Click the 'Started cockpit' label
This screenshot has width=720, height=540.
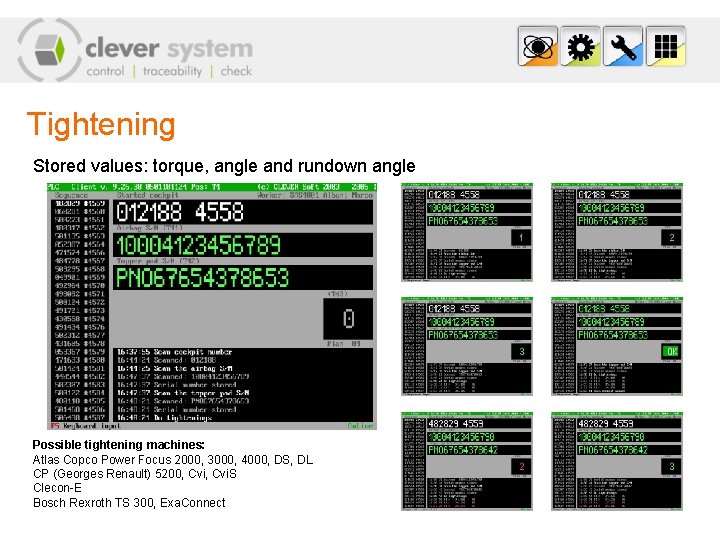click(x=147, y=195)
